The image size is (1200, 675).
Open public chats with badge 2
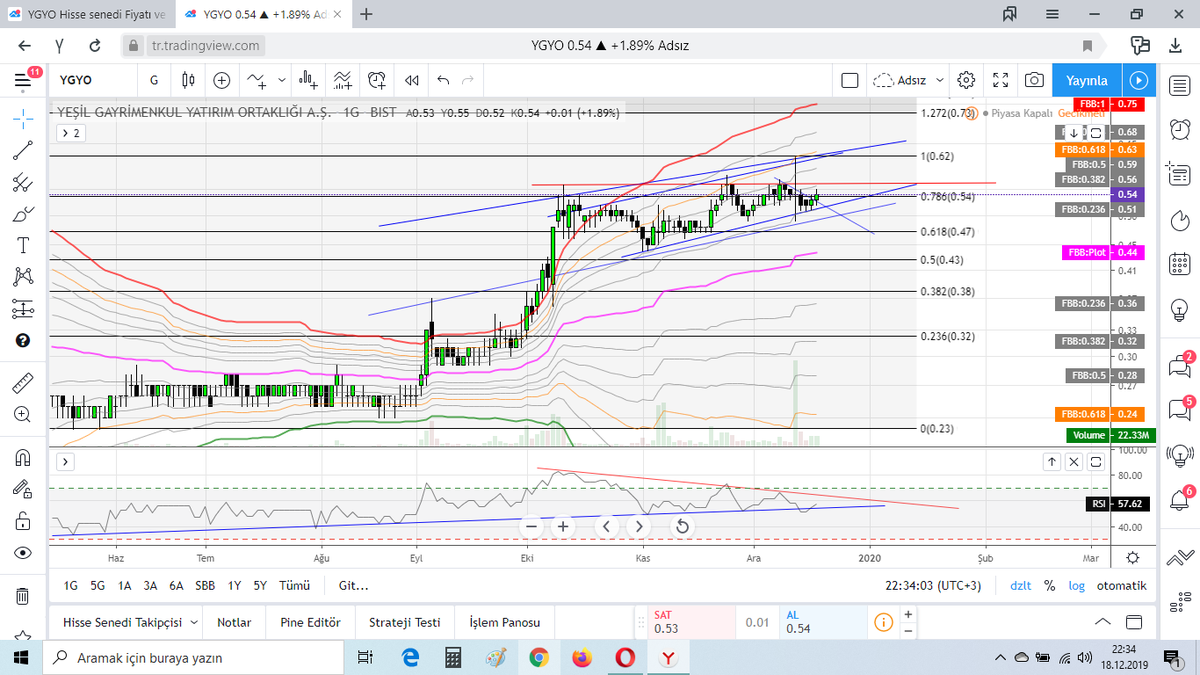click(x=1179, y=366)
